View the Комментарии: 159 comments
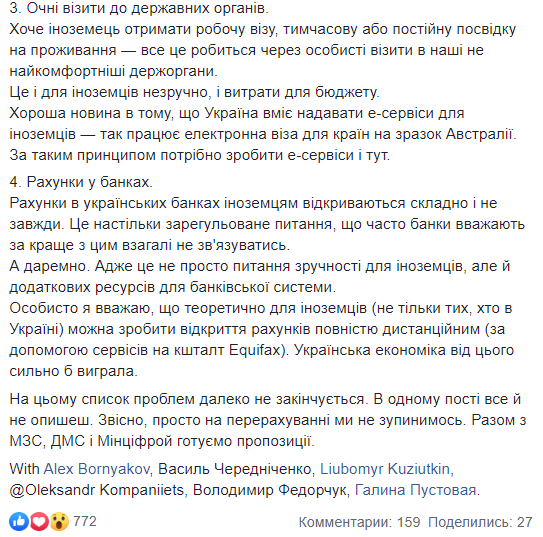Screen dimensions: 543x537 click(359, 522)
